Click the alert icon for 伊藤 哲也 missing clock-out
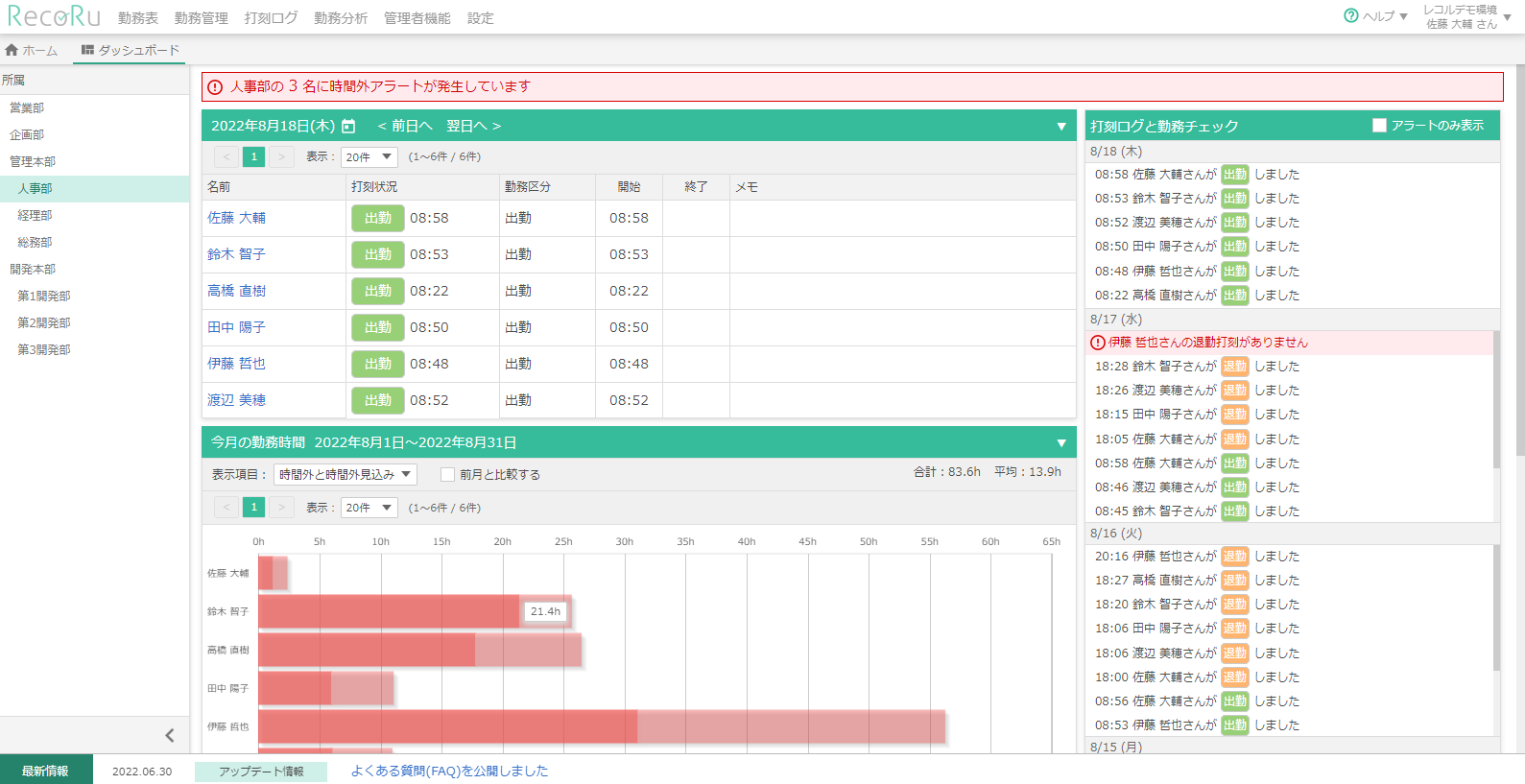This screenshot has height=784, width=1525. pyautogui.click(x=1098, y=343)
